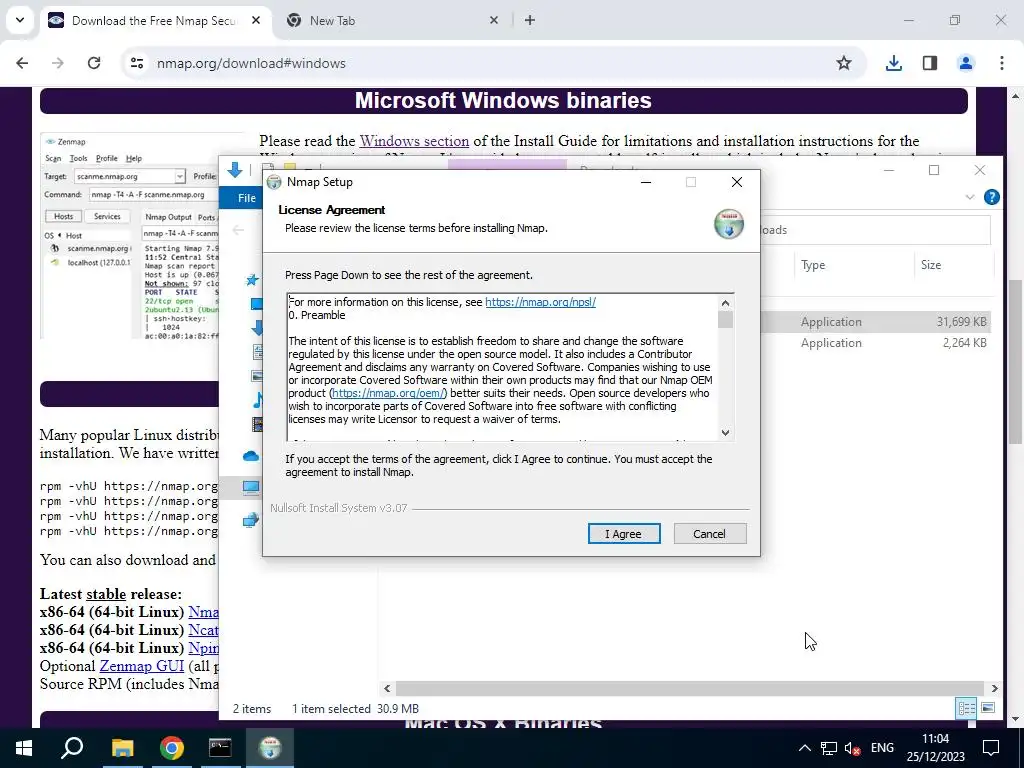Open the Windows section link on page
1024x768 pixels.
pyautogui.click(x=414, y=141)
